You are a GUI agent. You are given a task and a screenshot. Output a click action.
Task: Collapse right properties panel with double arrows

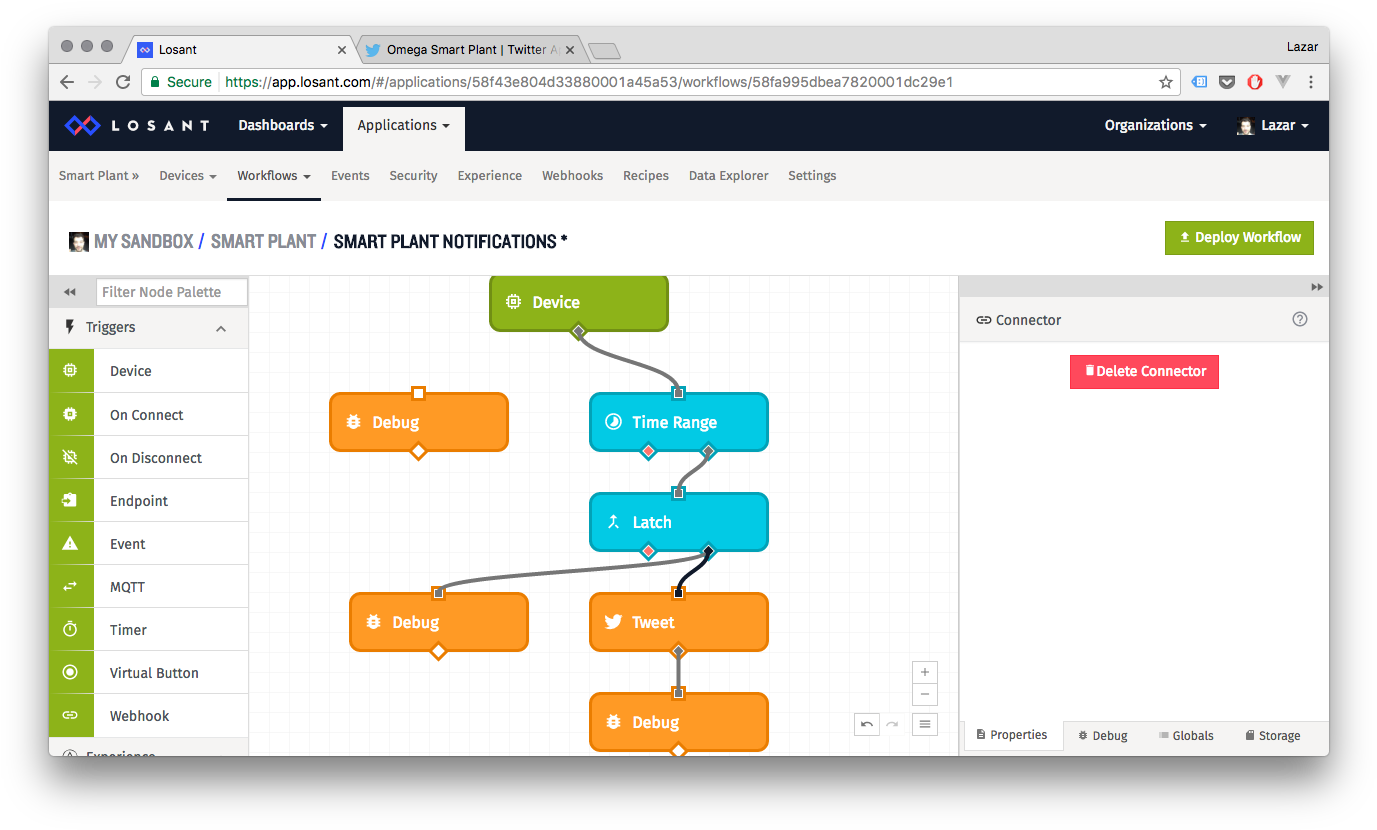(1317, 287)
